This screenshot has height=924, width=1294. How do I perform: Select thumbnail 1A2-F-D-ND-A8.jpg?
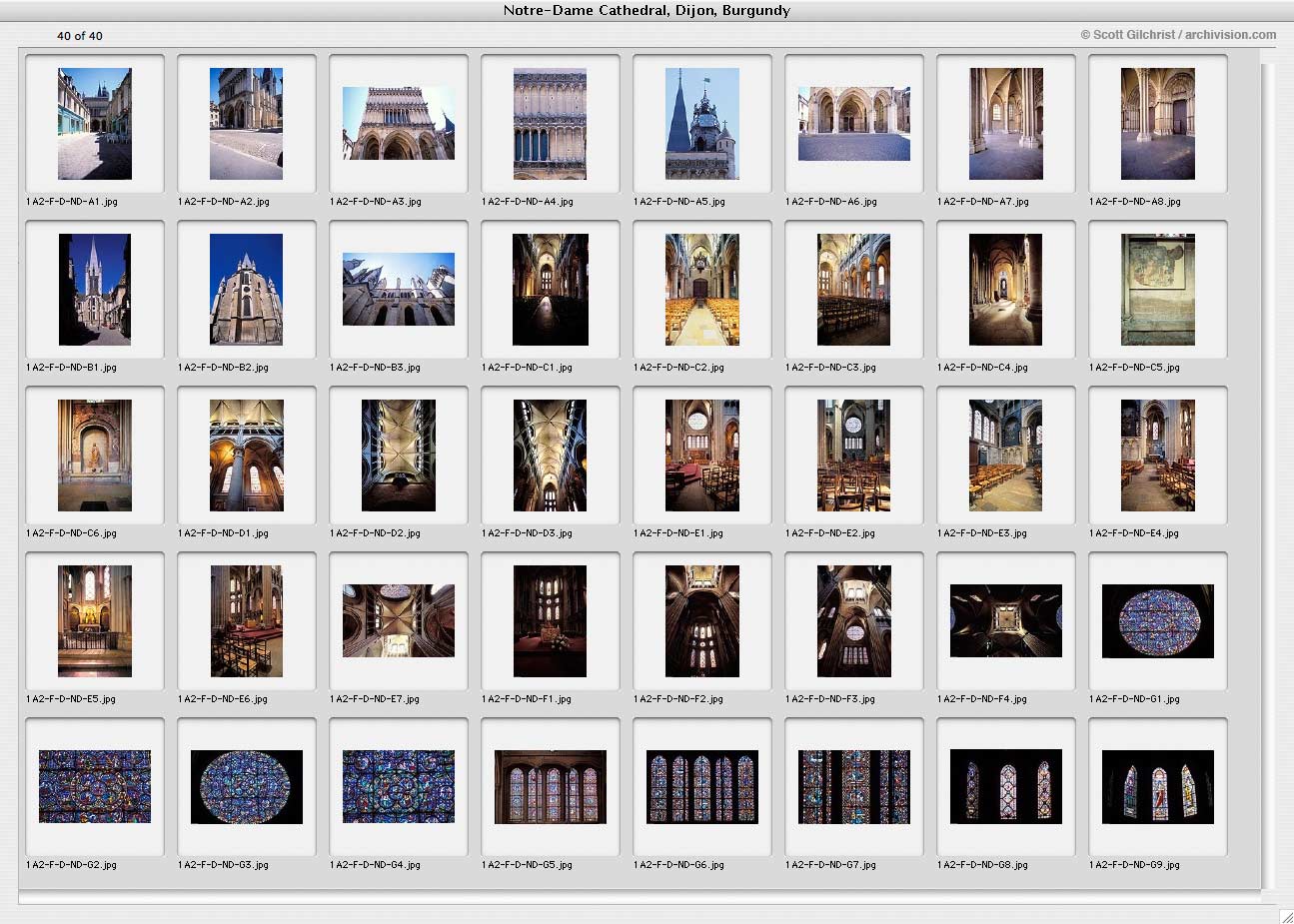click(x=1158, y=124)
